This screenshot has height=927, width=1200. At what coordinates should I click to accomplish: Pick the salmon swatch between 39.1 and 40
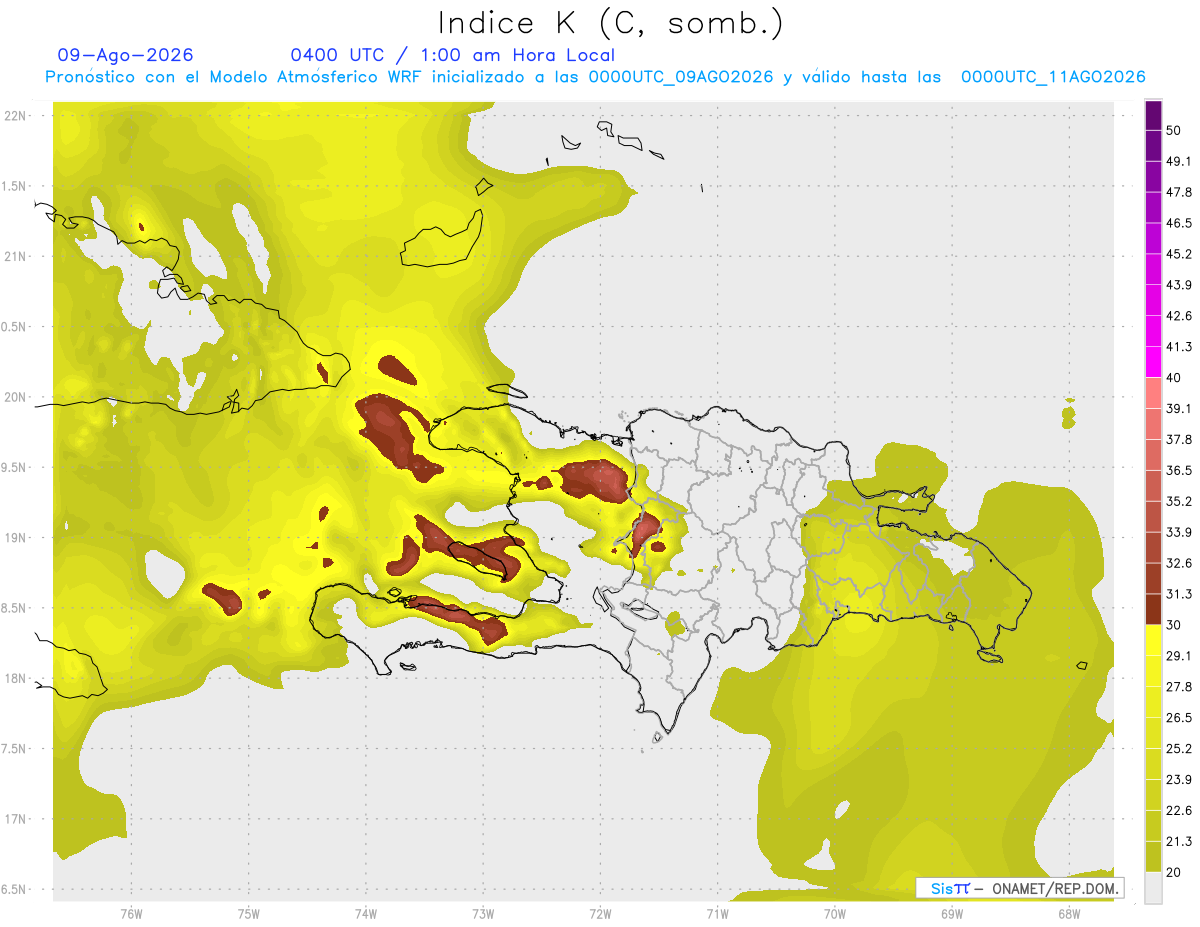coord(1153,393)
